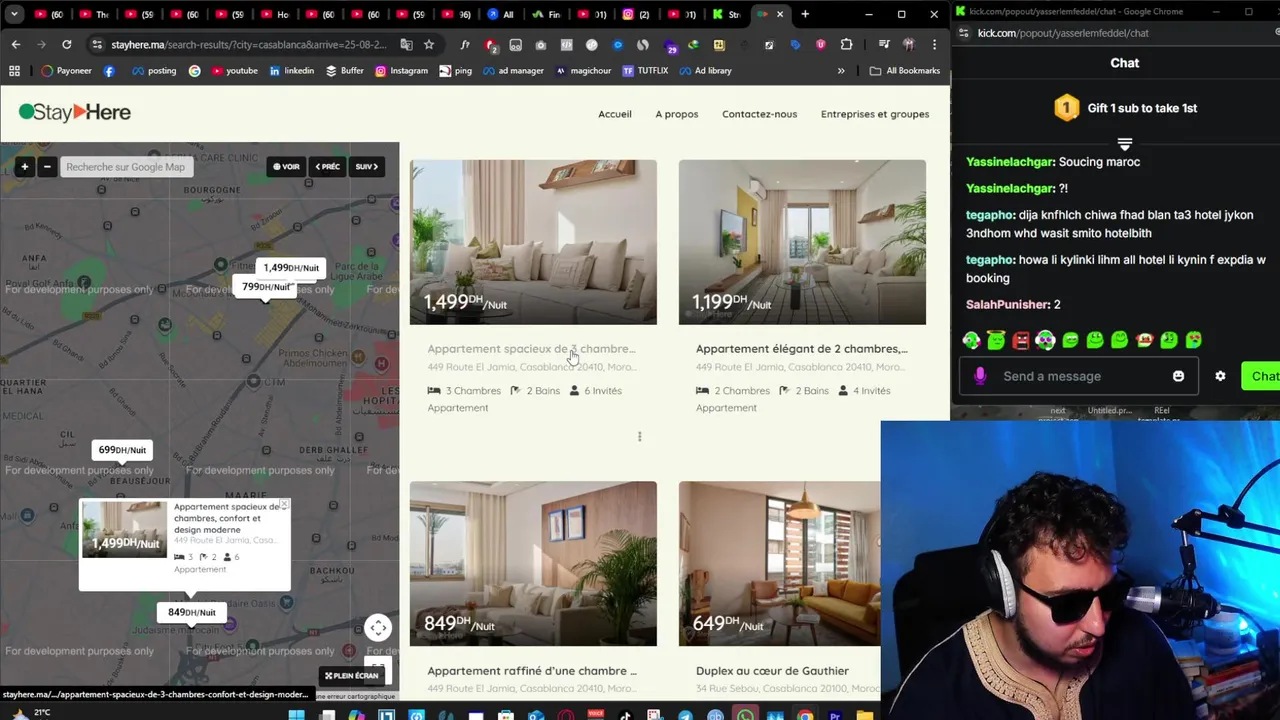Select the 799DH/Nuit map price marker

[266, 287]
